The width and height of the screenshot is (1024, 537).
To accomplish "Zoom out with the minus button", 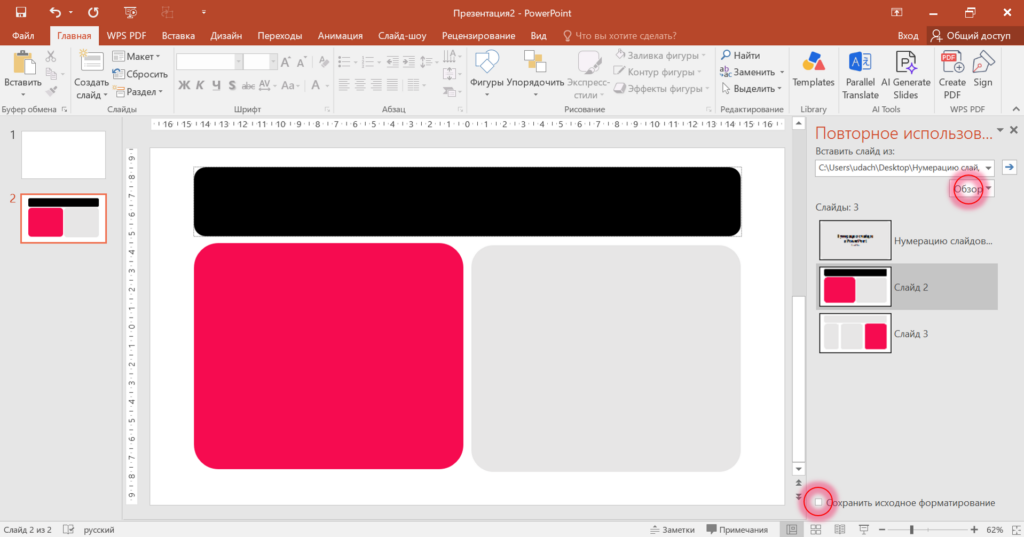I will click(882, 530).
